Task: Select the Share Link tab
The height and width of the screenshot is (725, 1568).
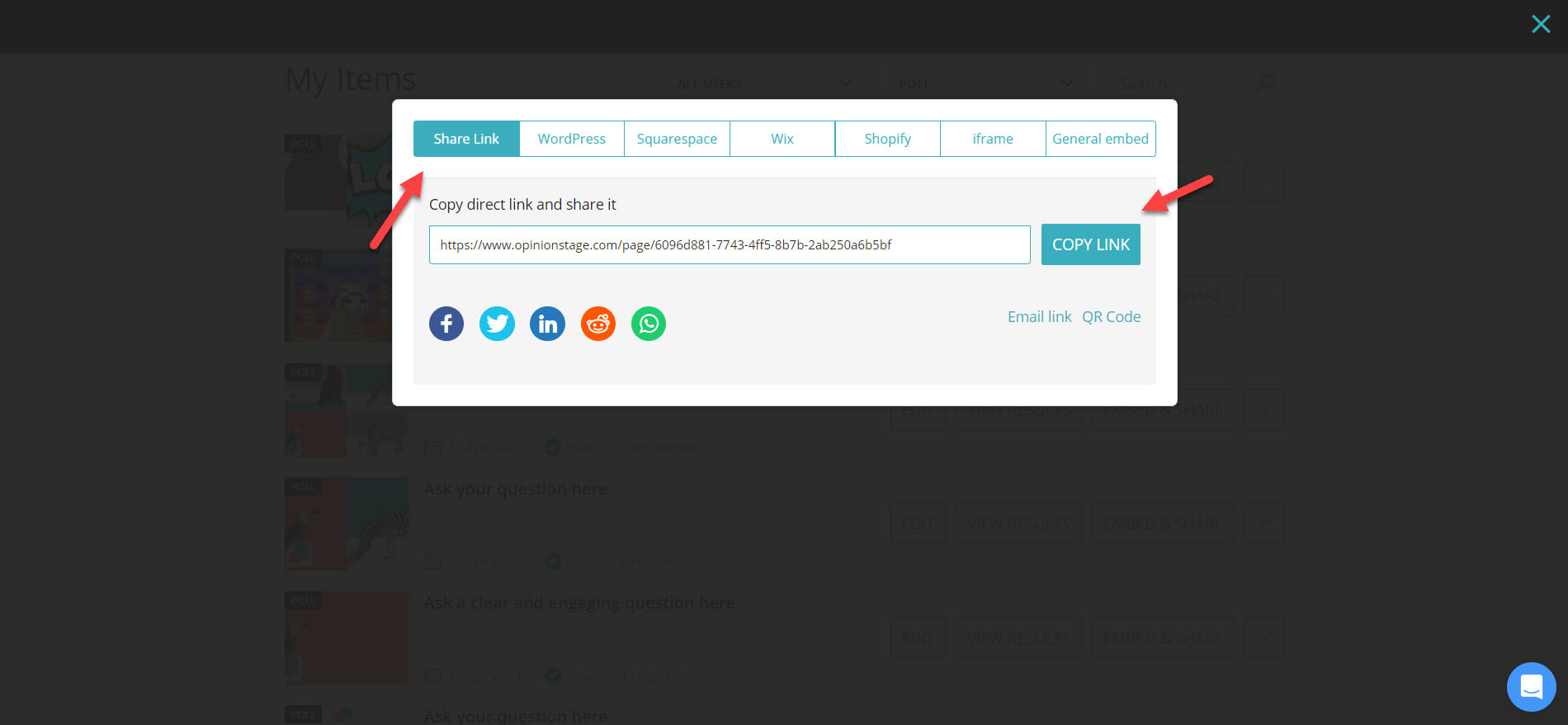Action: tap(466, 139)
